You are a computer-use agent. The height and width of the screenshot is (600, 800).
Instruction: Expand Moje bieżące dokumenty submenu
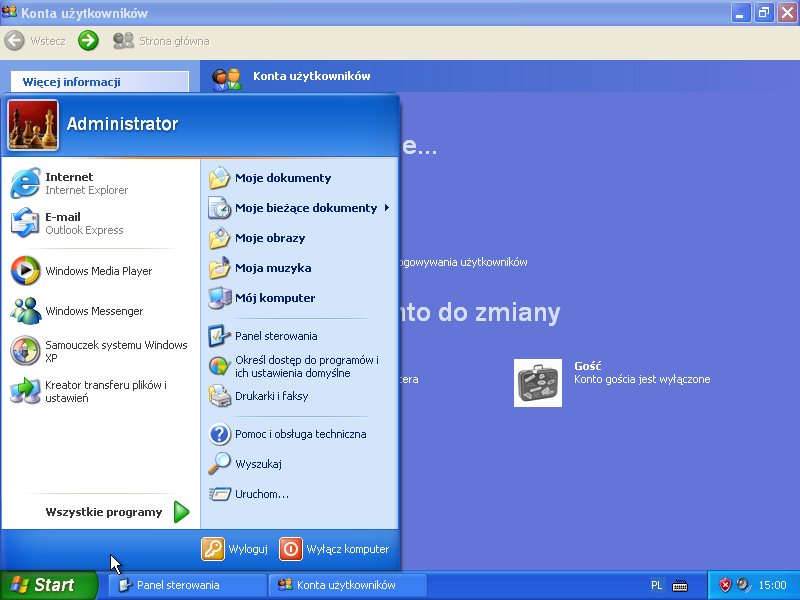[x=305, y=208]
